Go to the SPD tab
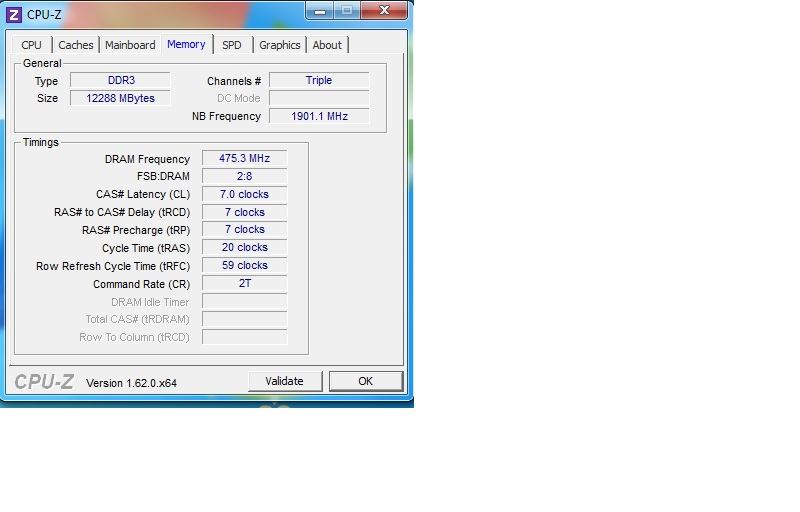Image resolution: width=800 pixels, height=512 pixels. point(232,45)
